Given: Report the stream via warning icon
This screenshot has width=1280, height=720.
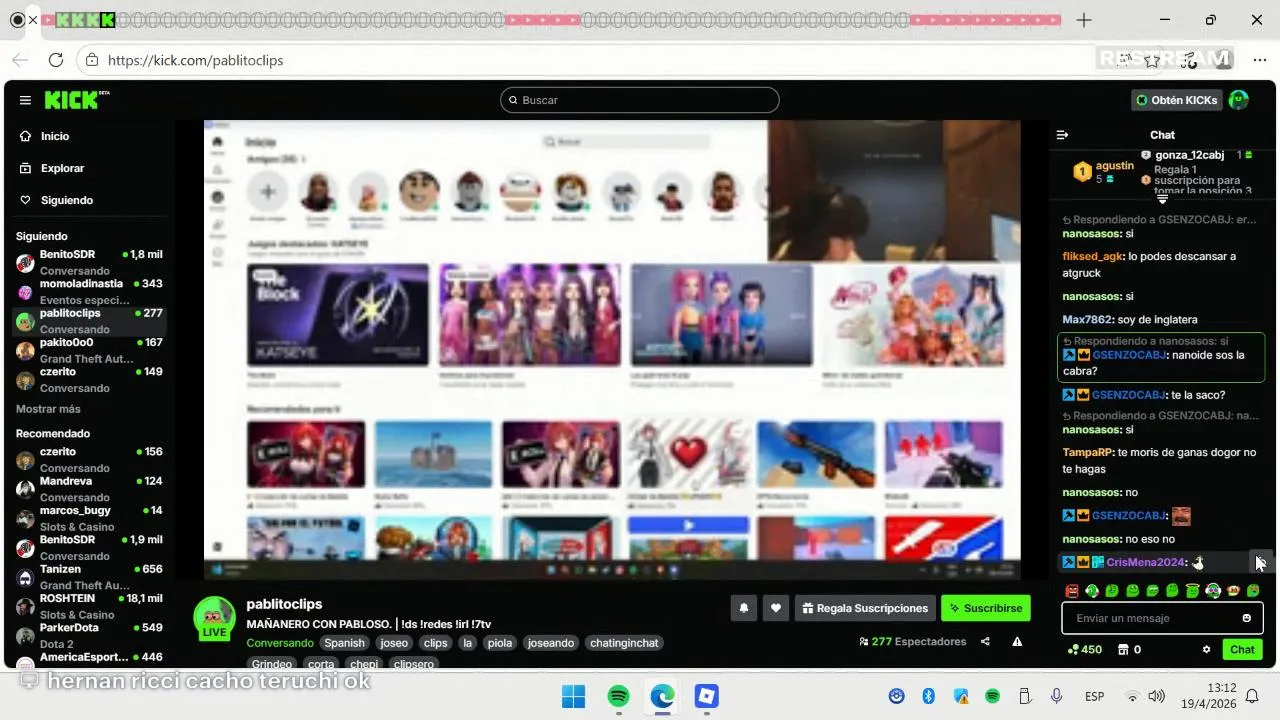Looking at the screenshot, I should click(x=1017, y=642).
